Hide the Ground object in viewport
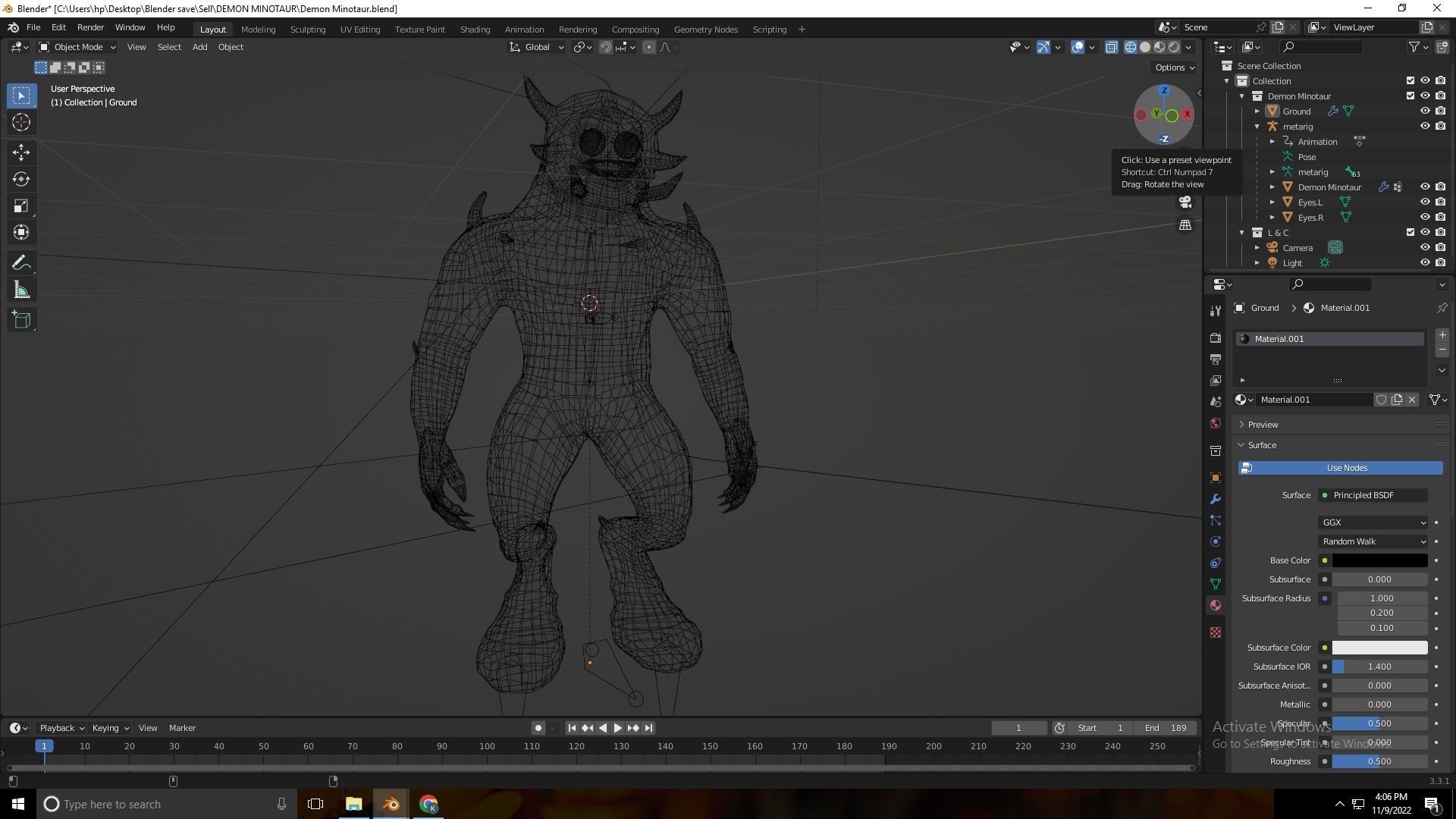Screen dimensions: 1456x819 click(1425, 111)
